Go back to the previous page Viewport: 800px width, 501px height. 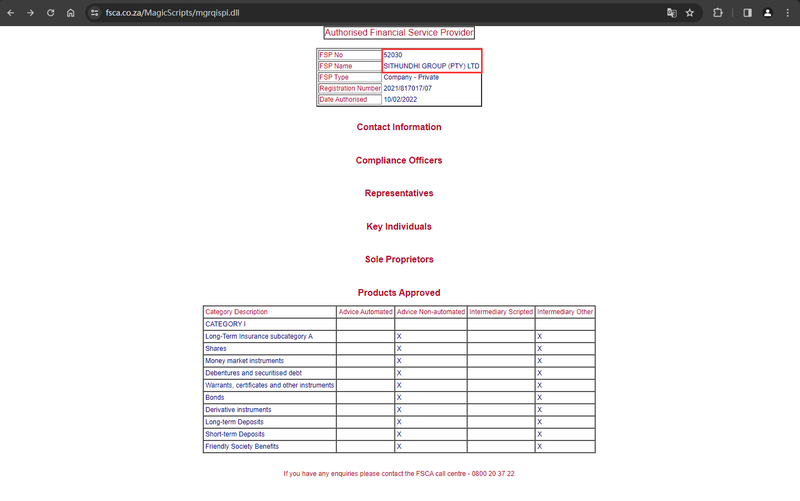point(11,13)
